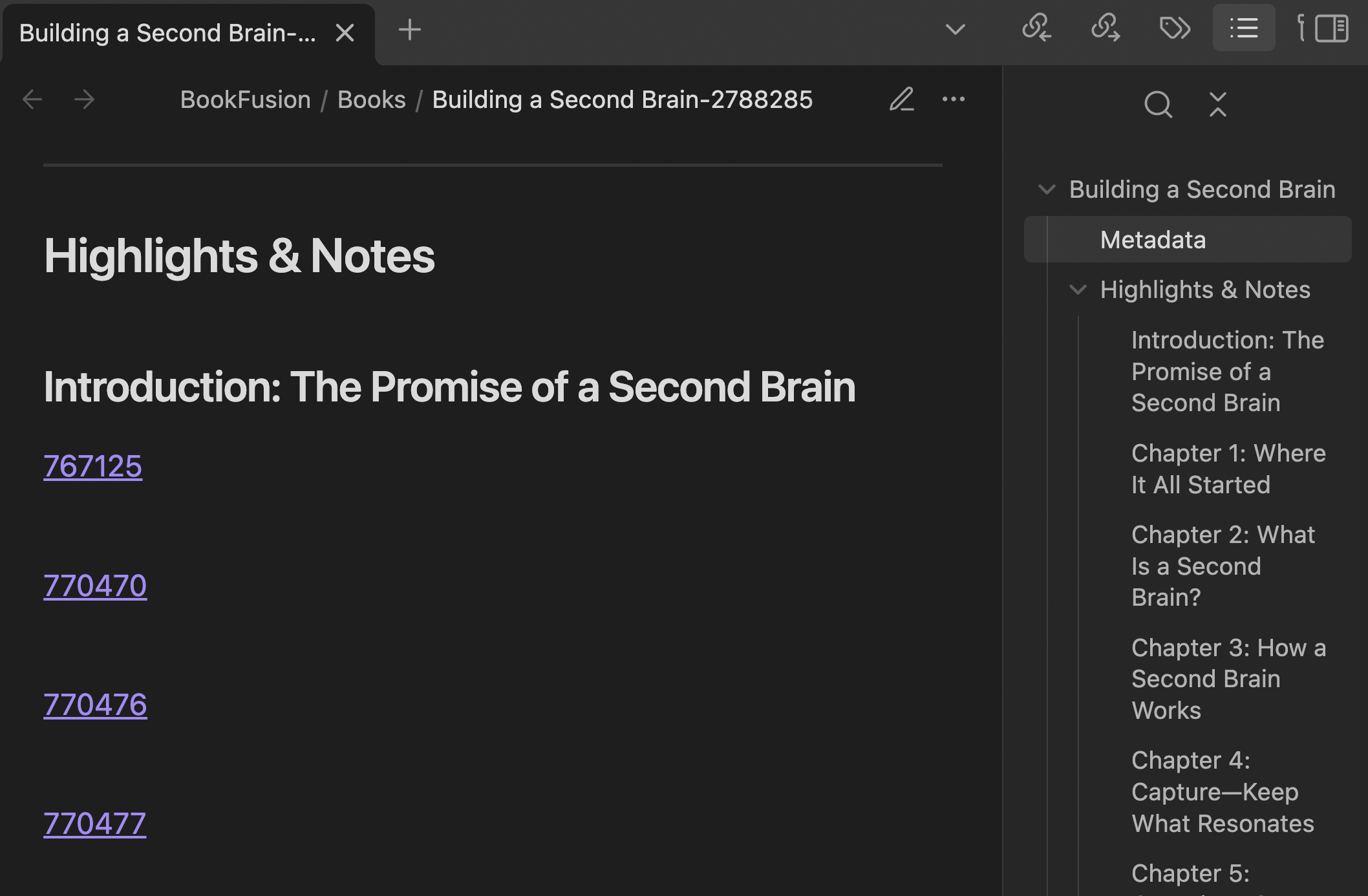Open more options three-dot menu

pos(954,100)
